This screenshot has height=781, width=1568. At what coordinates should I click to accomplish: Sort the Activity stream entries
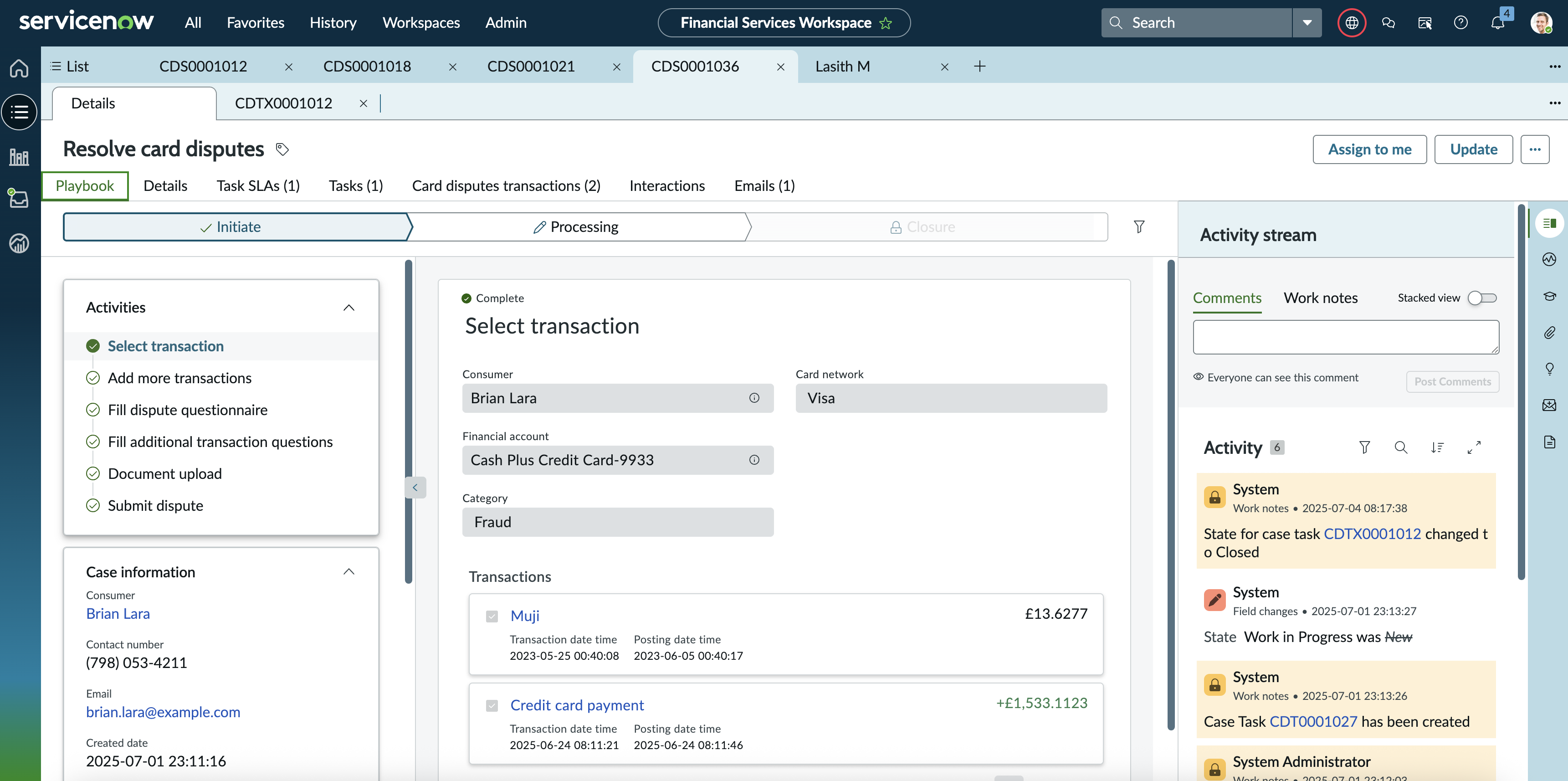[1437, 447]
